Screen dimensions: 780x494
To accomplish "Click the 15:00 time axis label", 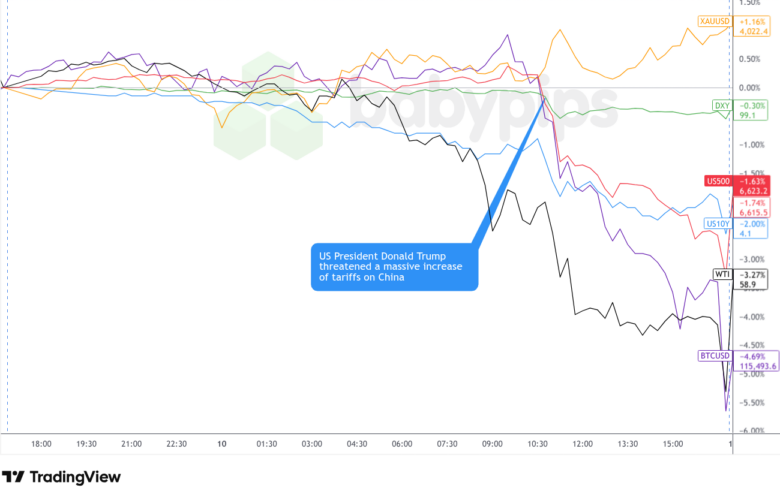I will [x=672, y=443].
